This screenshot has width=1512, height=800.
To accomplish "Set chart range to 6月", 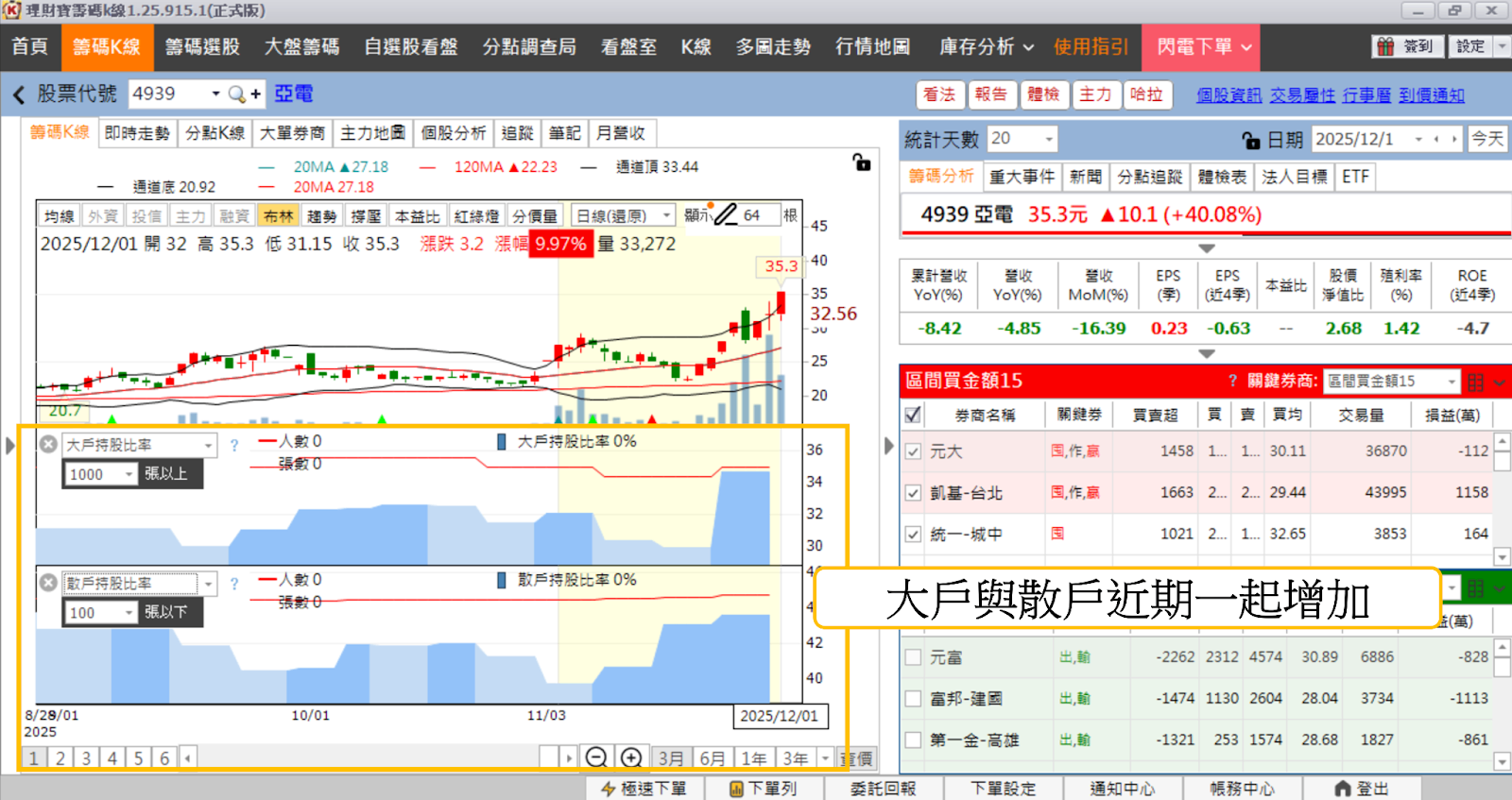I will click(x=713, y=758).
